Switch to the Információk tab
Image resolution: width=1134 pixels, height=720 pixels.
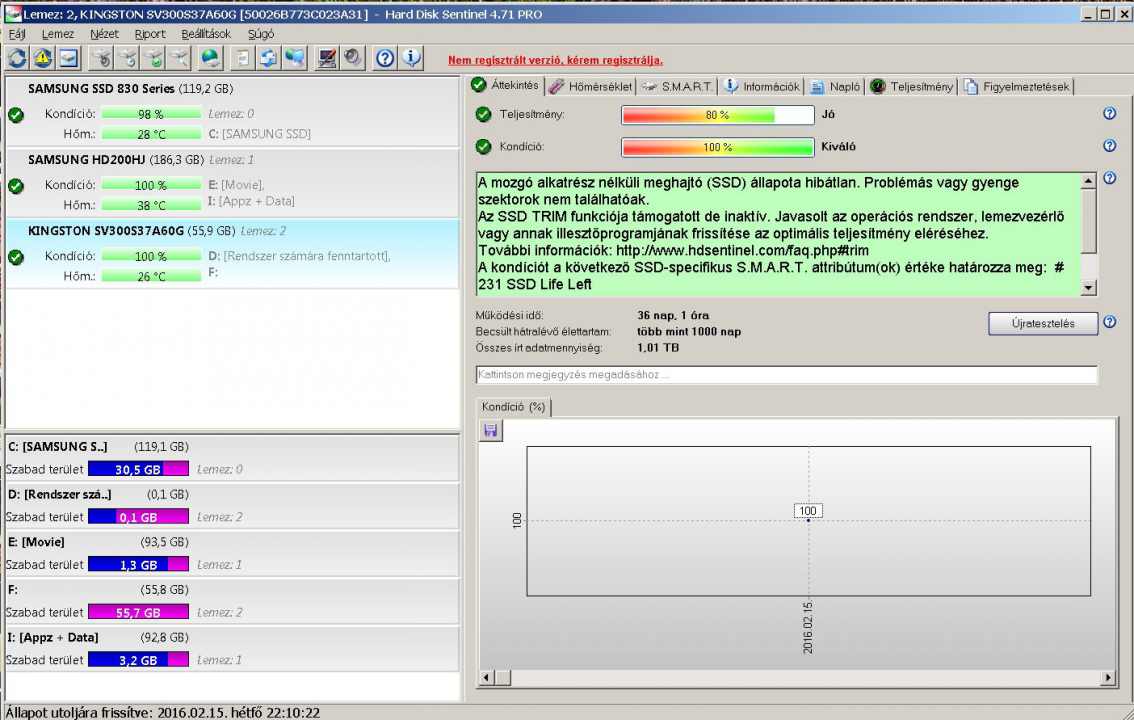(762, 87)
